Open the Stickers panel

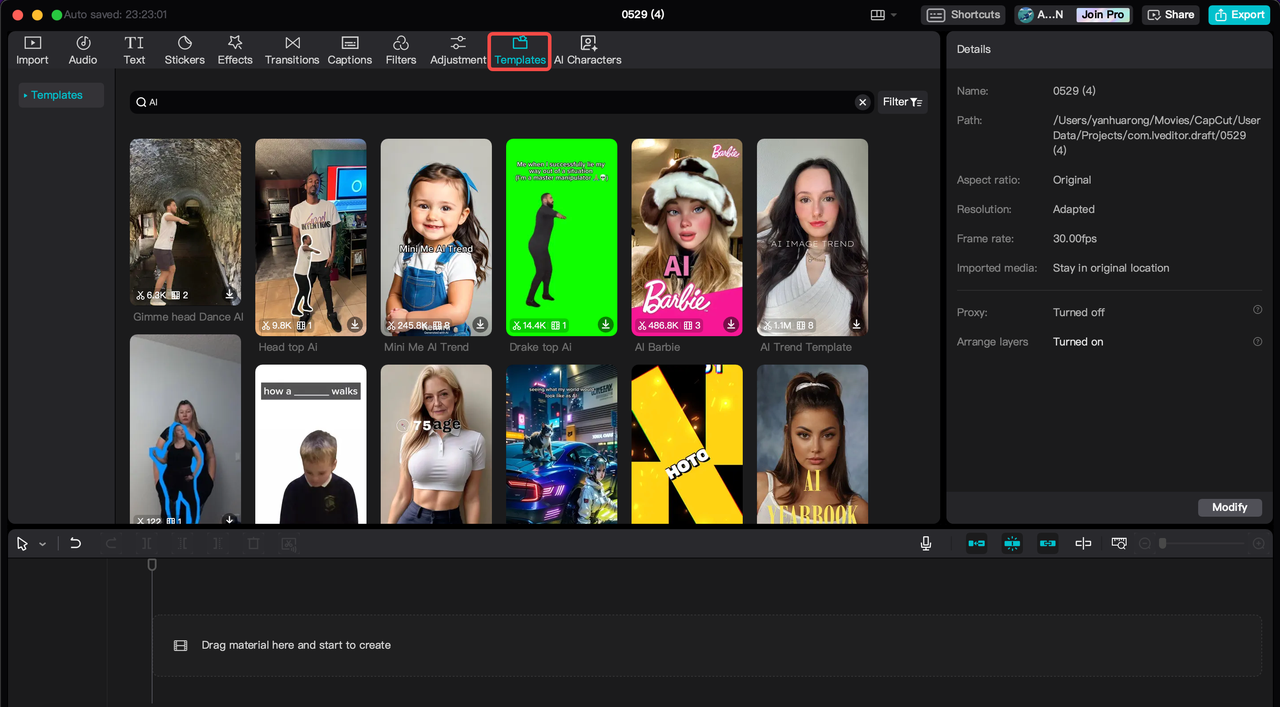pyautogui.click(x=184, y=51)
